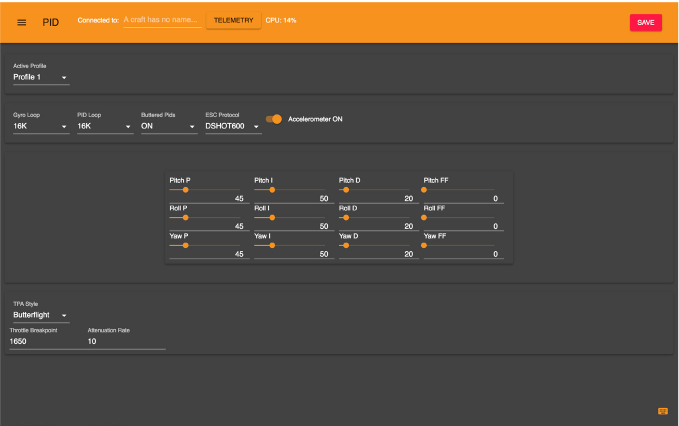Click the Yaw FF value field
This screenshot has height=426, width=679.
464,254
